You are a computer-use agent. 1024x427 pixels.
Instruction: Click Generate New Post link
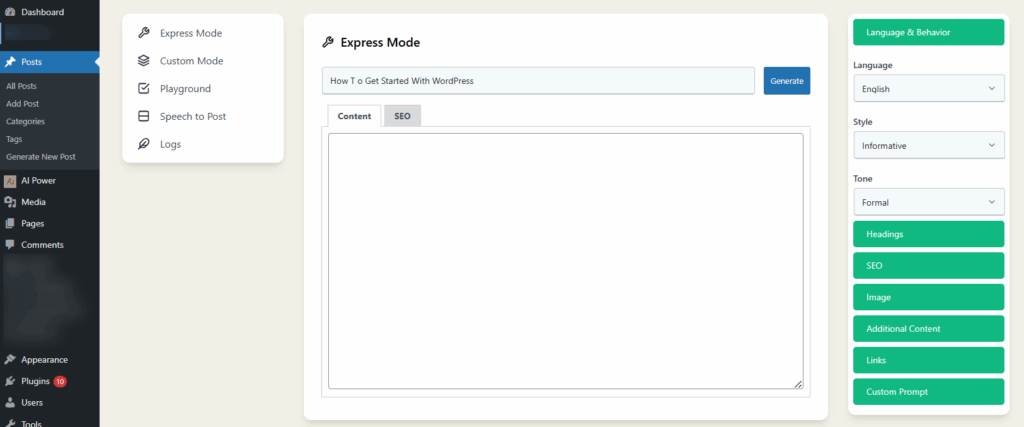click(x=40, y=157)
